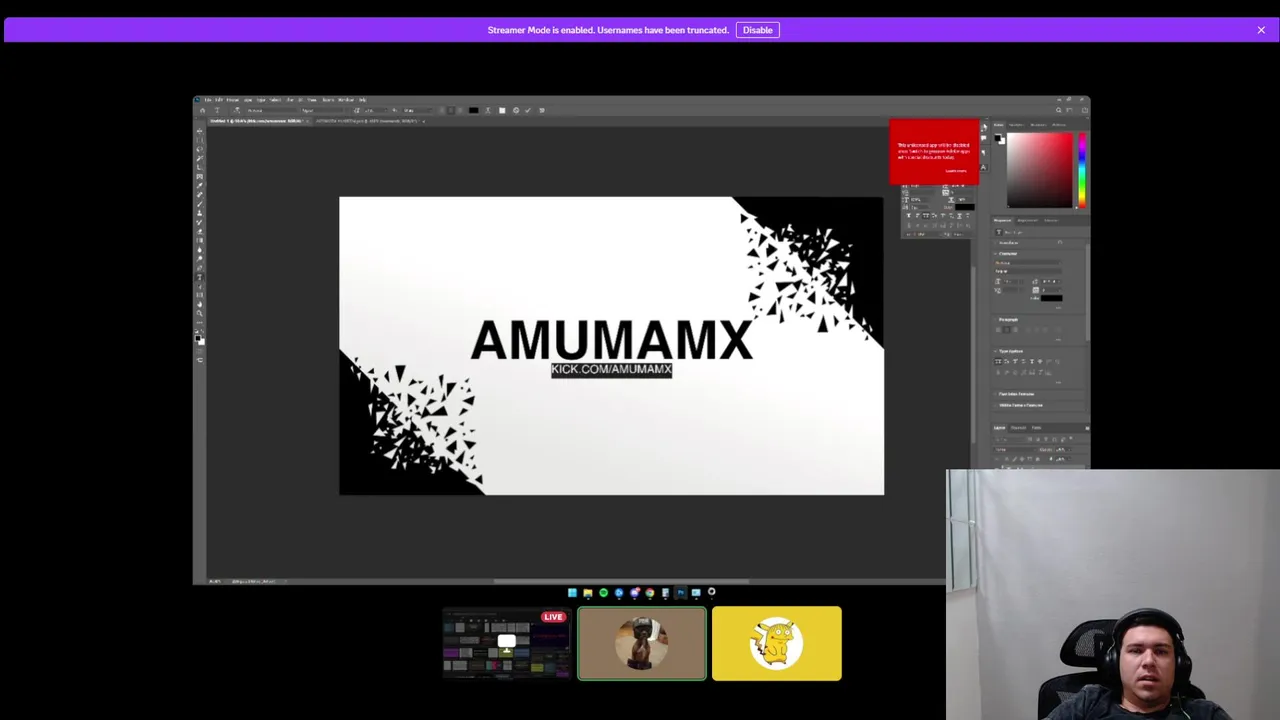
Task: Open the Properties panel tab
Action: (x=1002, y=220)
